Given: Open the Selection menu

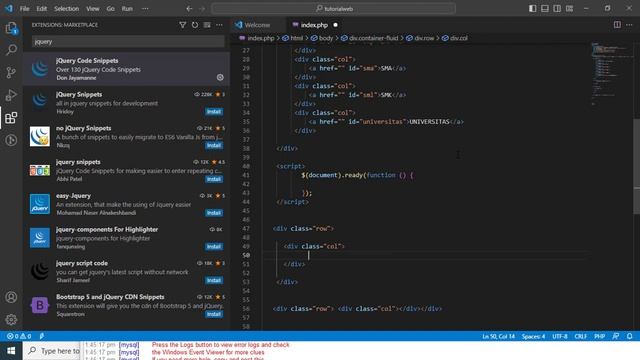Looking at the screenshot, I should point(67,9).
